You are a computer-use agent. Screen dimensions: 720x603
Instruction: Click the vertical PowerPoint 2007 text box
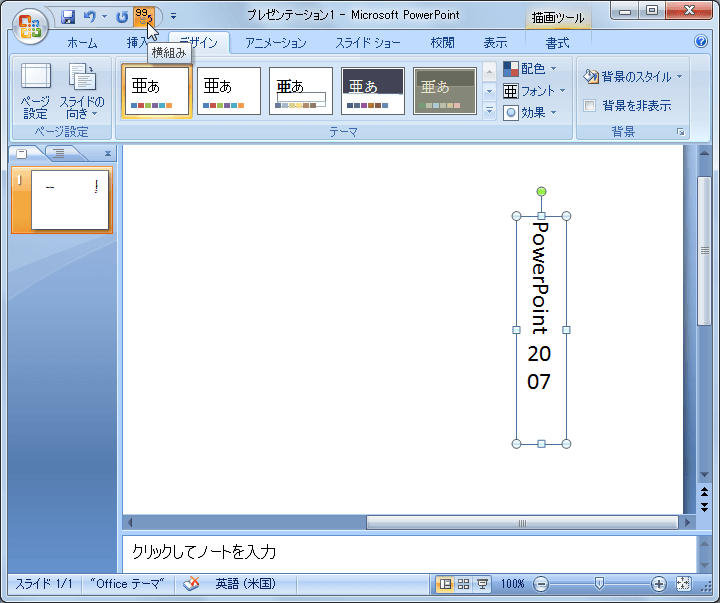(x=541, y=330)
